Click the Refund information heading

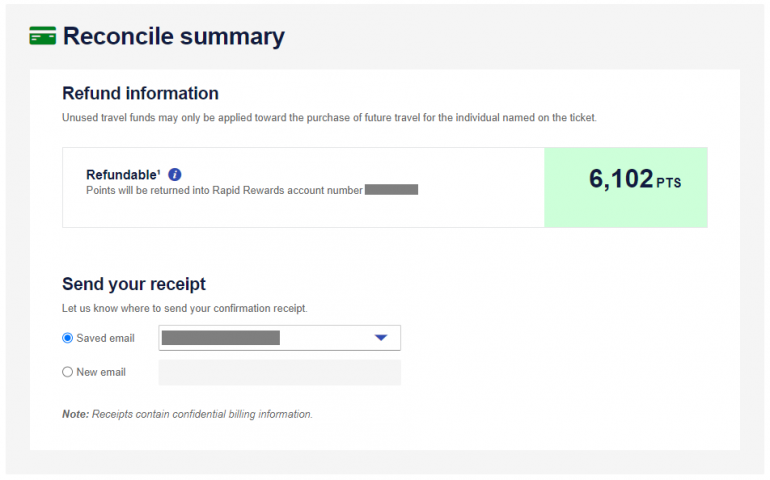point(140,94)
